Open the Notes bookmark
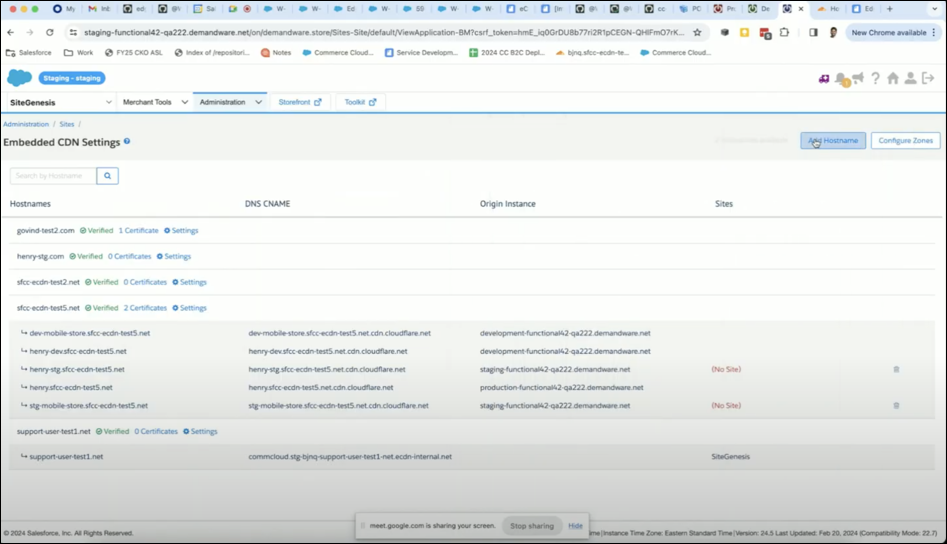Viewport: 947px width, 544px height. click(276, 53)
